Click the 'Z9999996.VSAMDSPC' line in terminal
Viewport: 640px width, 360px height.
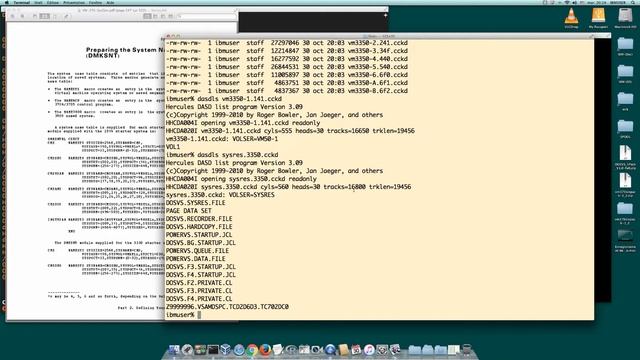tap(227, 307)
